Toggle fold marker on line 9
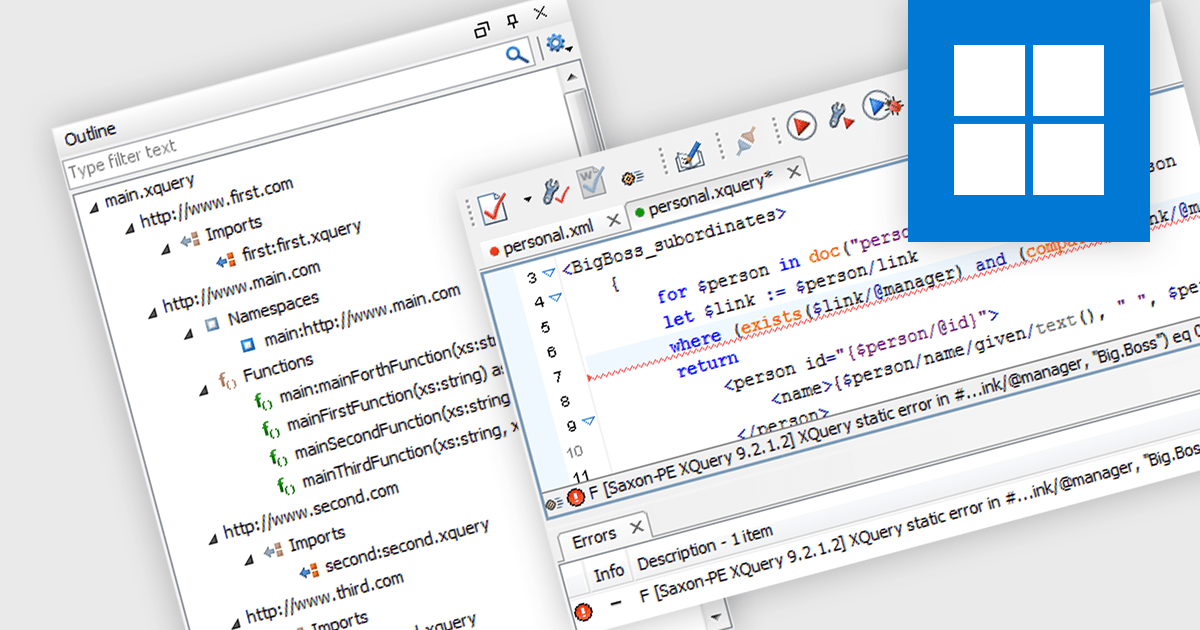The width and height of the screenshot is (1200, 630). pos(588,421)
